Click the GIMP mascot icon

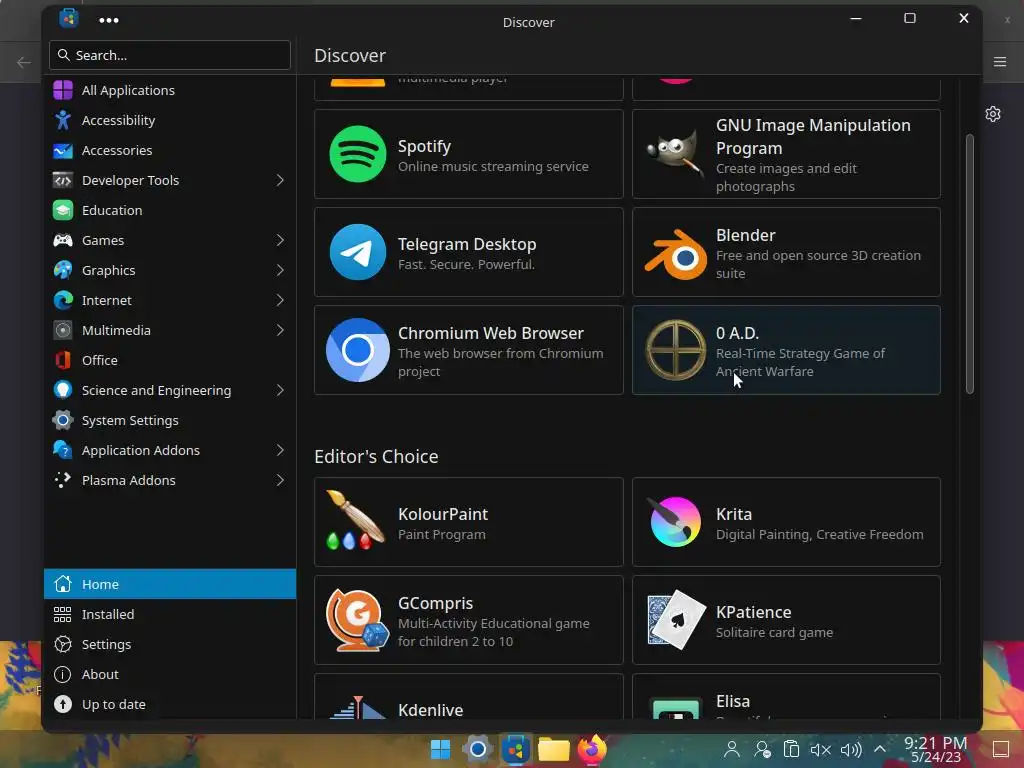[x=675, y=154]
